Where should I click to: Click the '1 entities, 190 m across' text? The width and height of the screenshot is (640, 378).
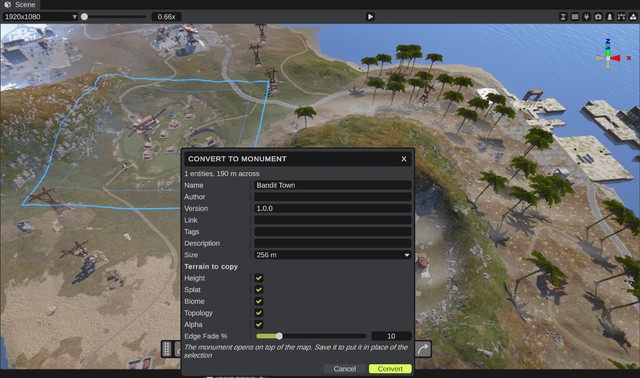click(x=221, y=174)
